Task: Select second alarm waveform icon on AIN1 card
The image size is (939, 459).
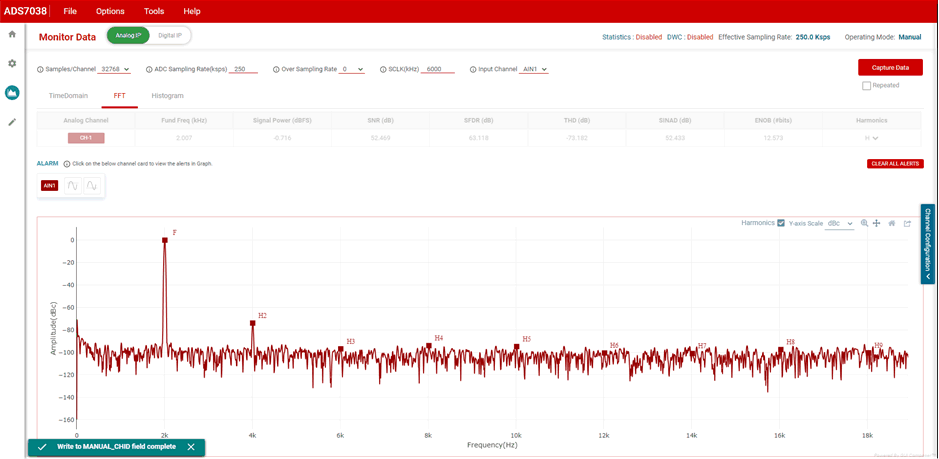Action: (x=91, y=186)
